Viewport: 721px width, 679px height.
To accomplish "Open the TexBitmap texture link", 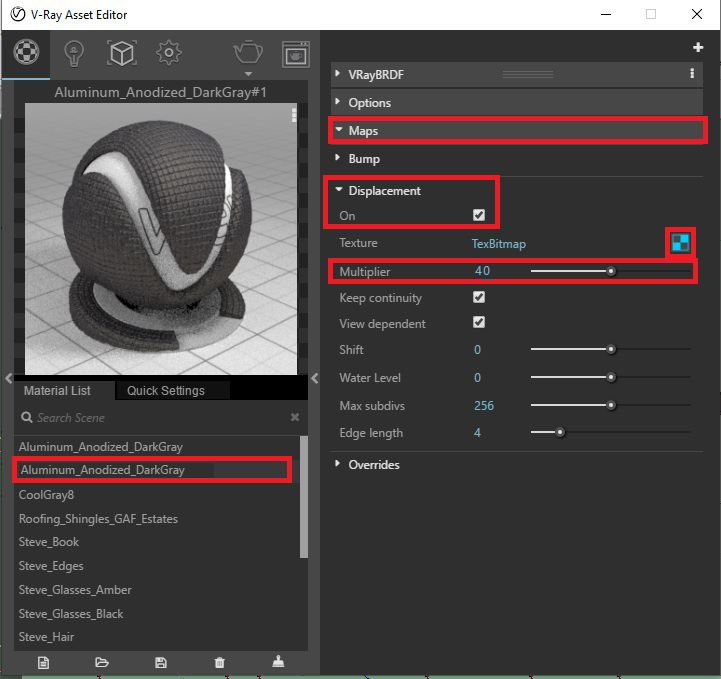I will pyautogui.click(x=498, y=244).
